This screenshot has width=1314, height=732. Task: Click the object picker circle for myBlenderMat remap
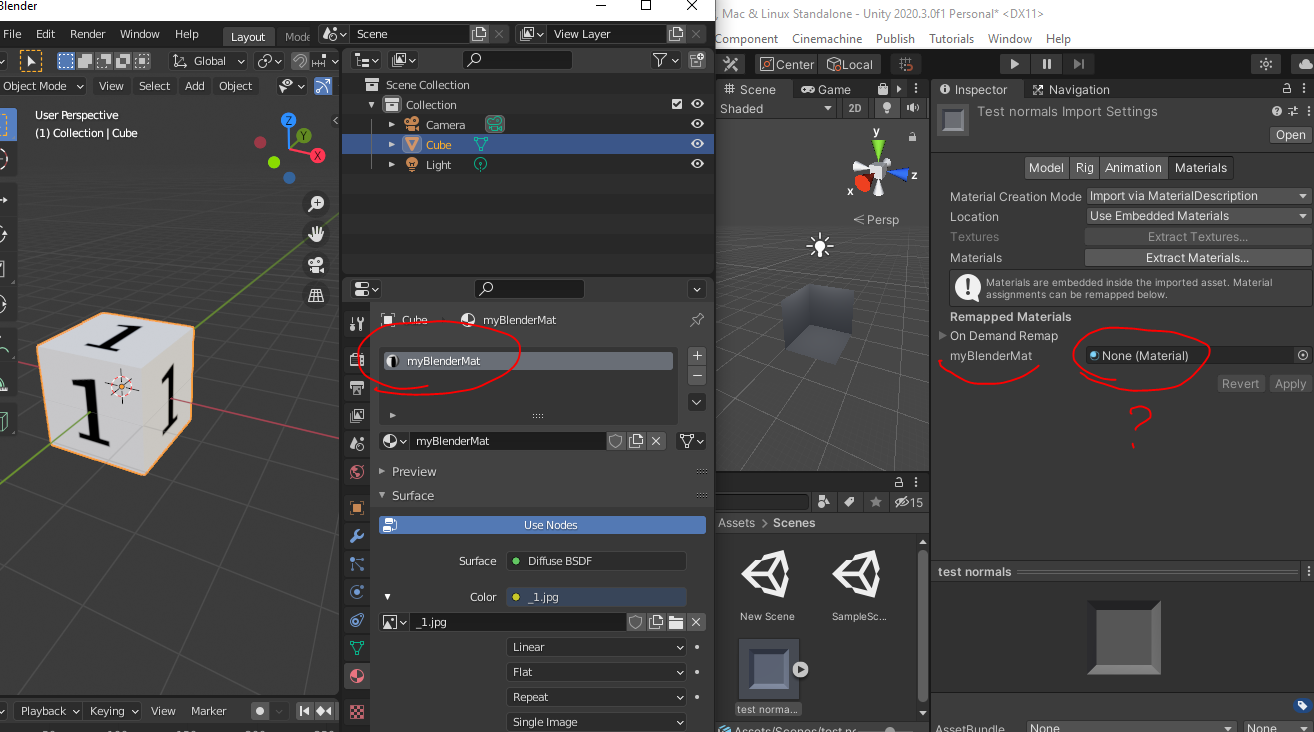1302,355
